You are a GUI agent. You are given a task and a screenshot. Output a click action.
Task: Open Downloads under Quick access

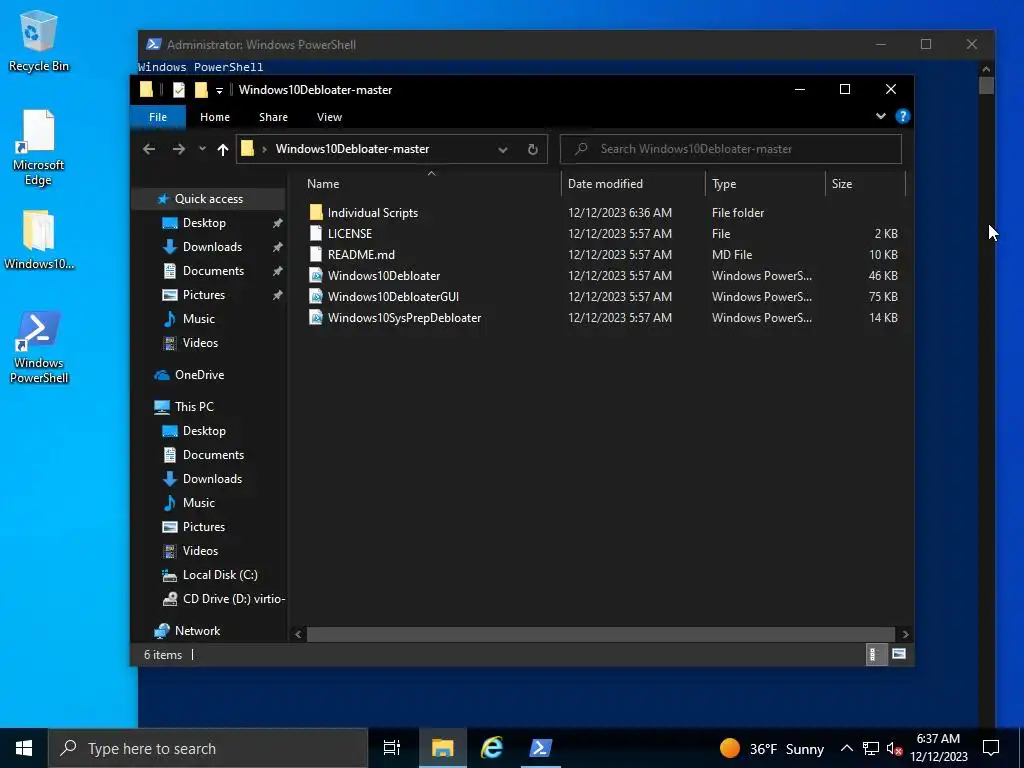pos(212,247)
